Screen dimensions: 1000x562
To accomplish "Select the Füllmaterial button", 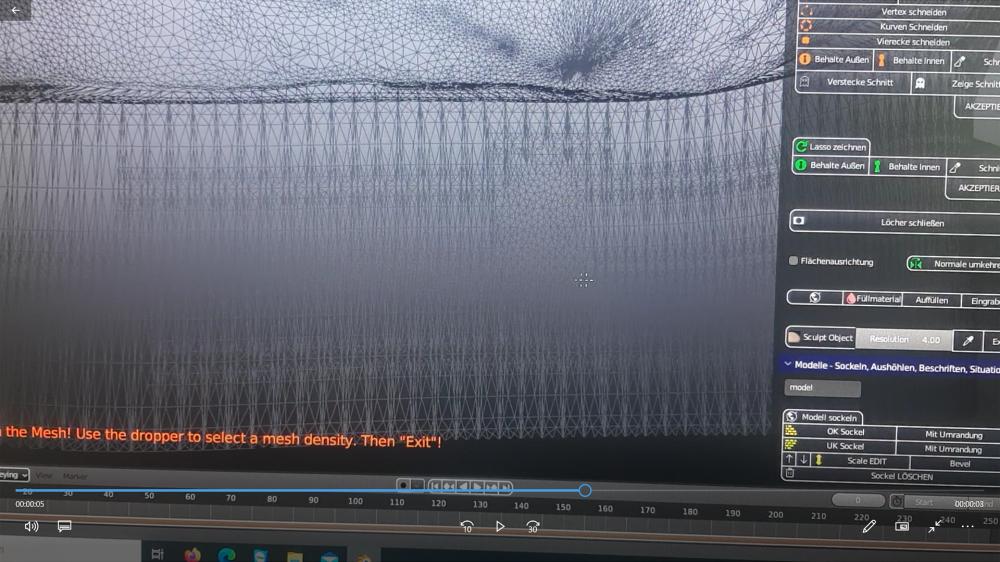I will [872, 299].
